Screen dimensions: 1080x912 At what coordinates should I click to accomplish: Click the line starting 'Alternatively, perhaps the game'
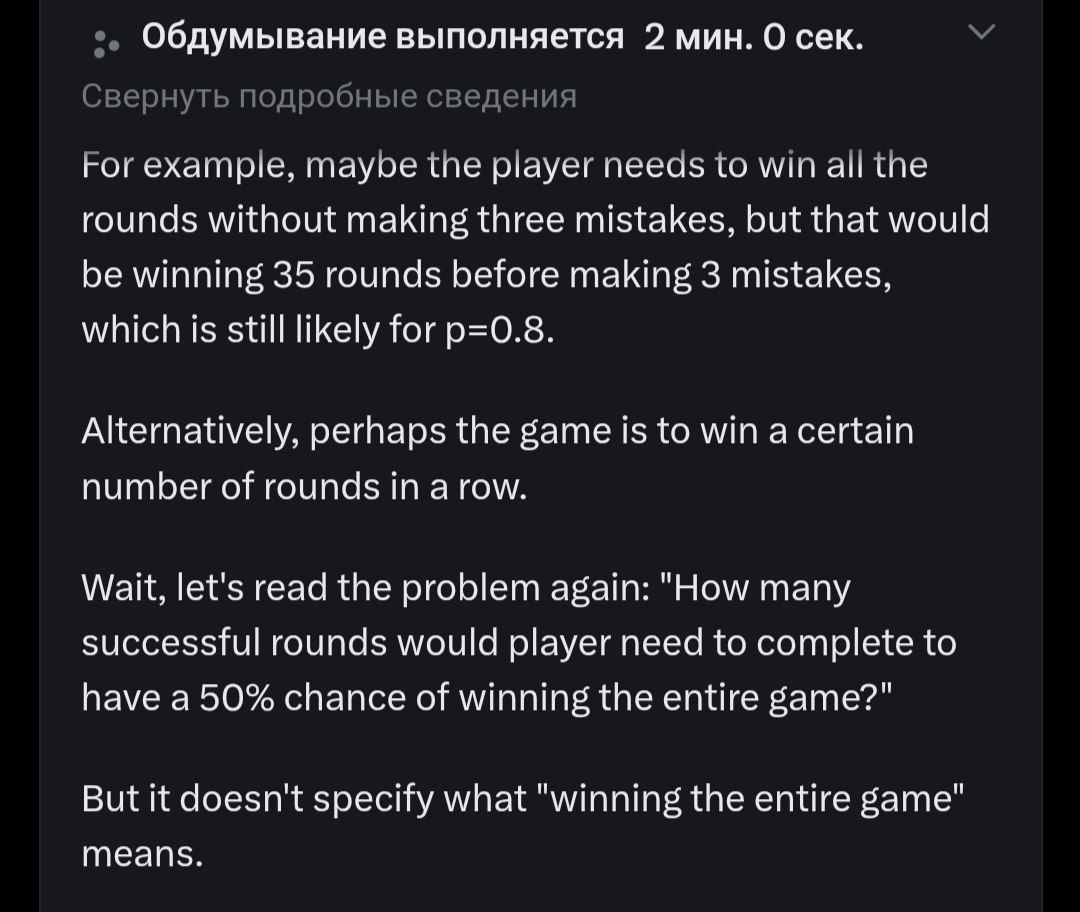[x=497, y=432]
